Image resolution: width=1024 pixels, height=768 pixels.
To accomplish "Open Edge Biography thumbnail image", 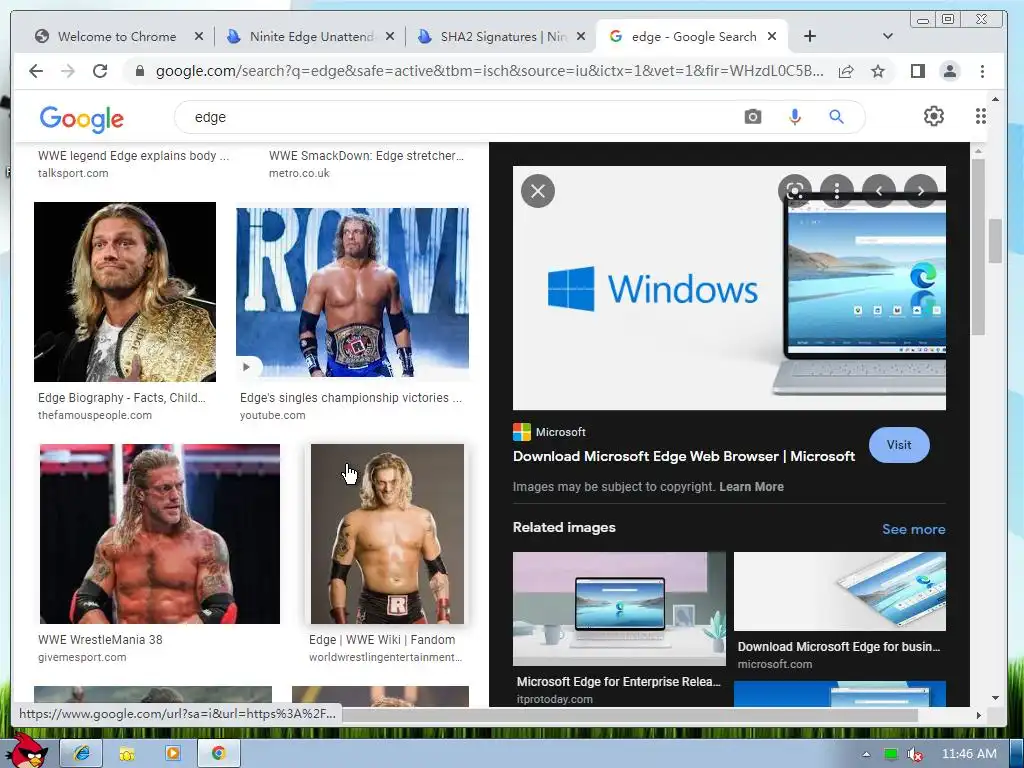I will pyautogui.click(x=125, y=292).
